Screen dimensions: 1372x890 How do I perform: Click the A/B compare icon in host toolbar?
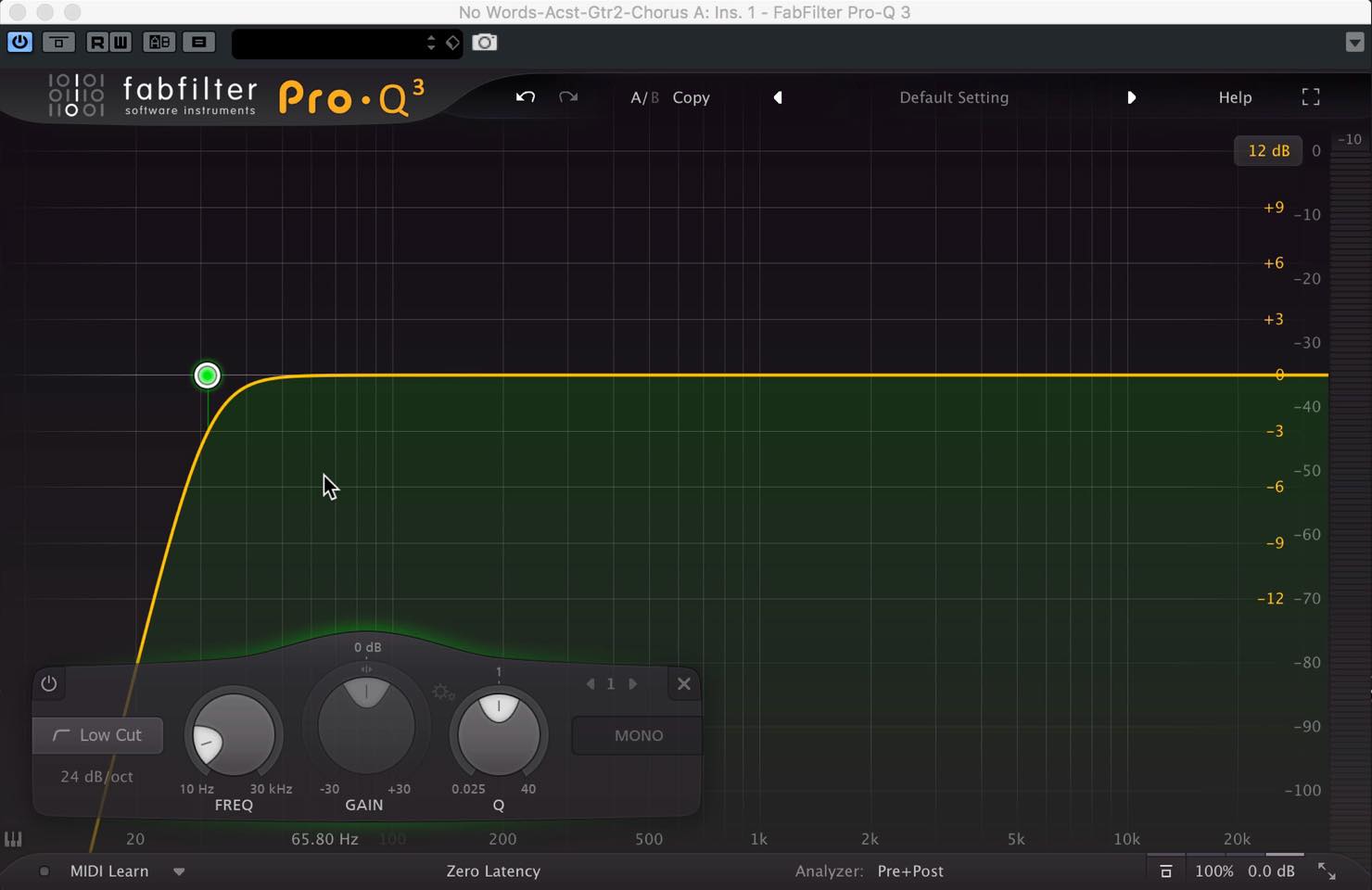(159, 42)
